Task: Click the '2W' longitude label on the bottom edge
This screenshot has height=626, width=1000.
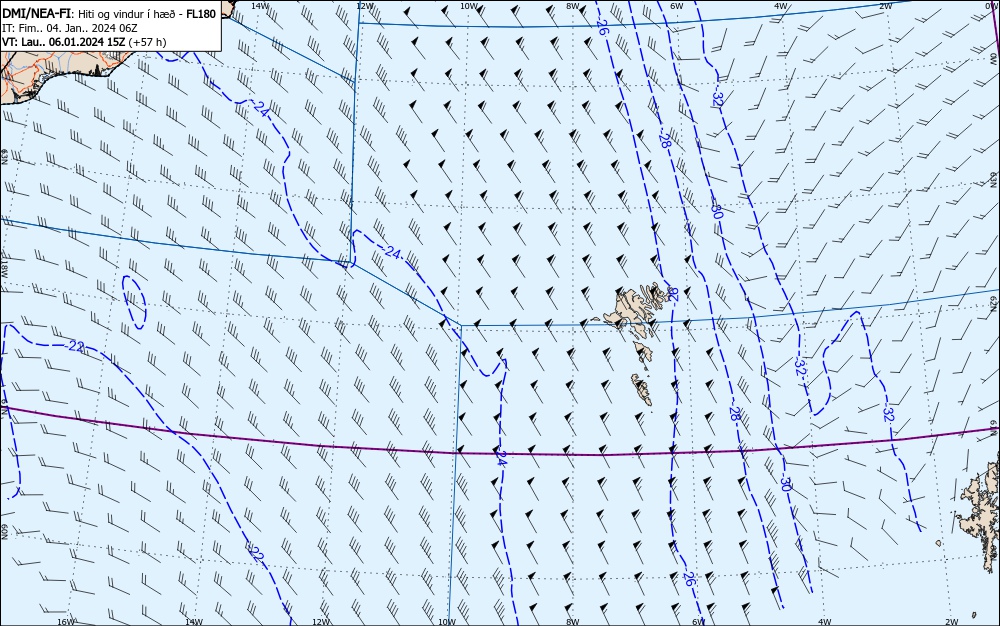Action: (x=952, y=622)
